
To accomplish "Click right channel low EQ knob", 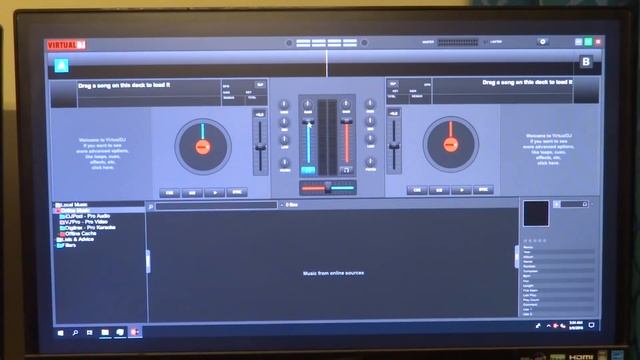I will (x=370, y=139).
